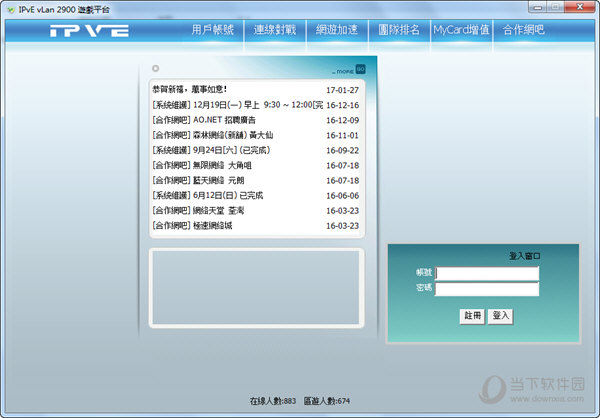
Task: Open news item 藍天網絡 元朗
Action: tap(198, 180)
